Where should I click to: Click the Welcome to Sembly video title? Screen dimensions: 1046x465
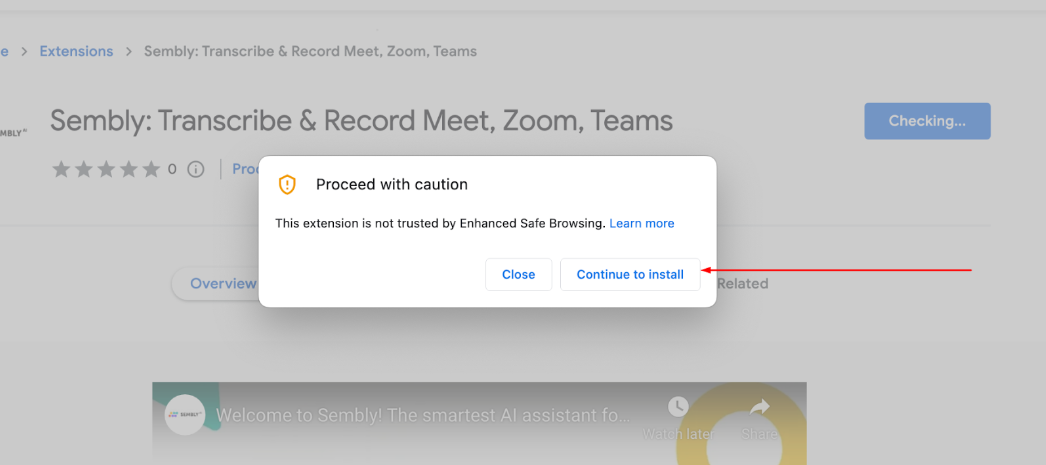pyautogui.click(x=424, y=414)
